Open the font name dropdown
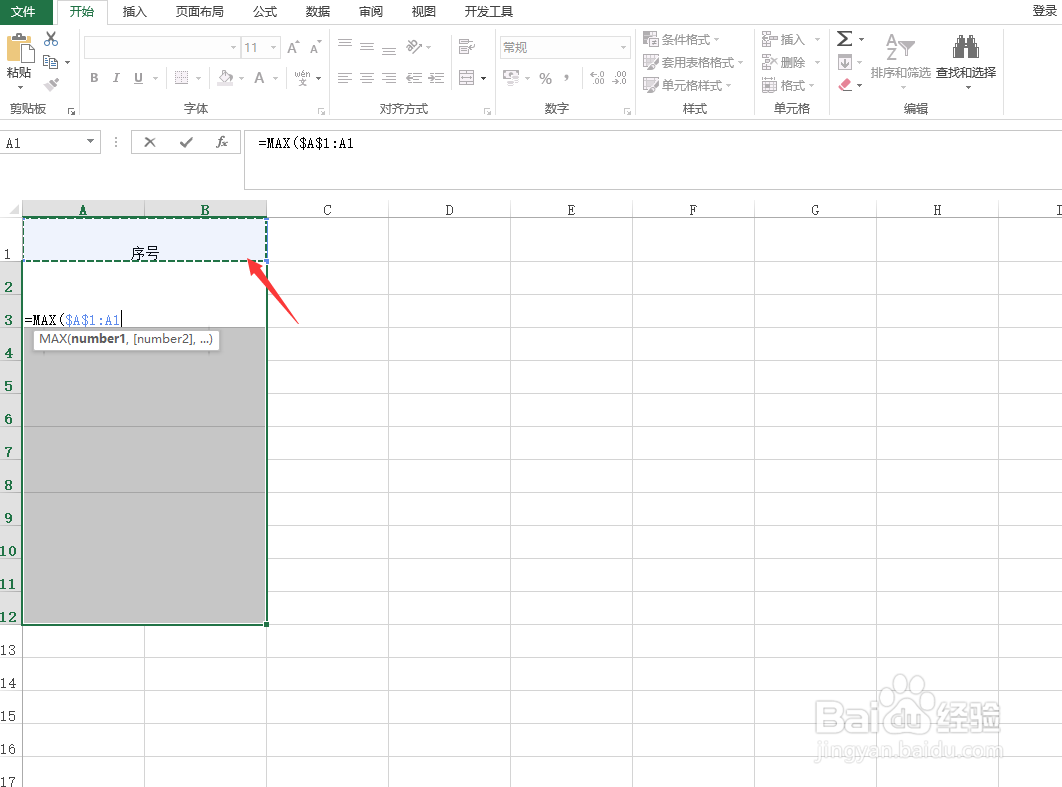 click(x=234, y=47)
